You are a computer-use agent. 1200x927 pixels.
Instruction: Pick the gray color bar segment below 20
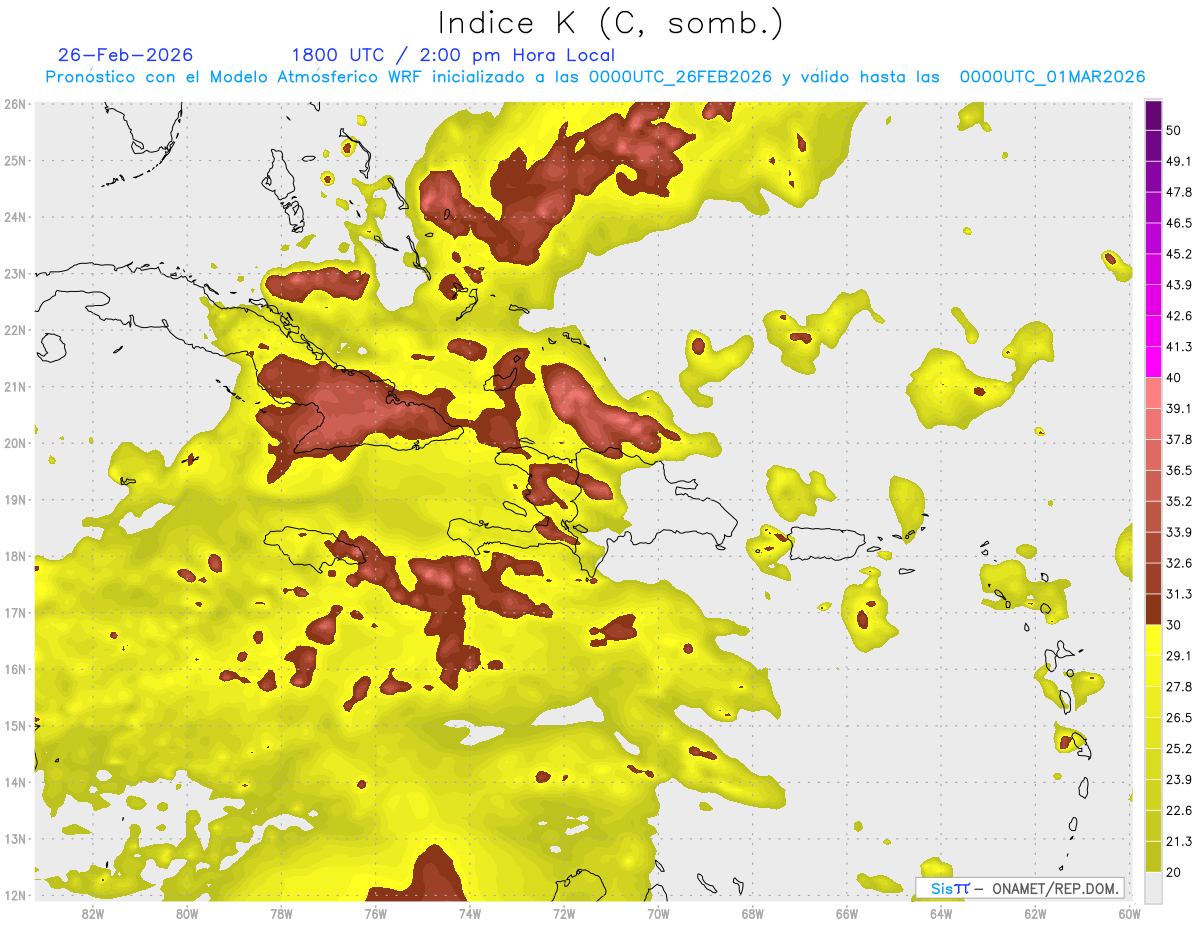click(x=1153, y=886)
